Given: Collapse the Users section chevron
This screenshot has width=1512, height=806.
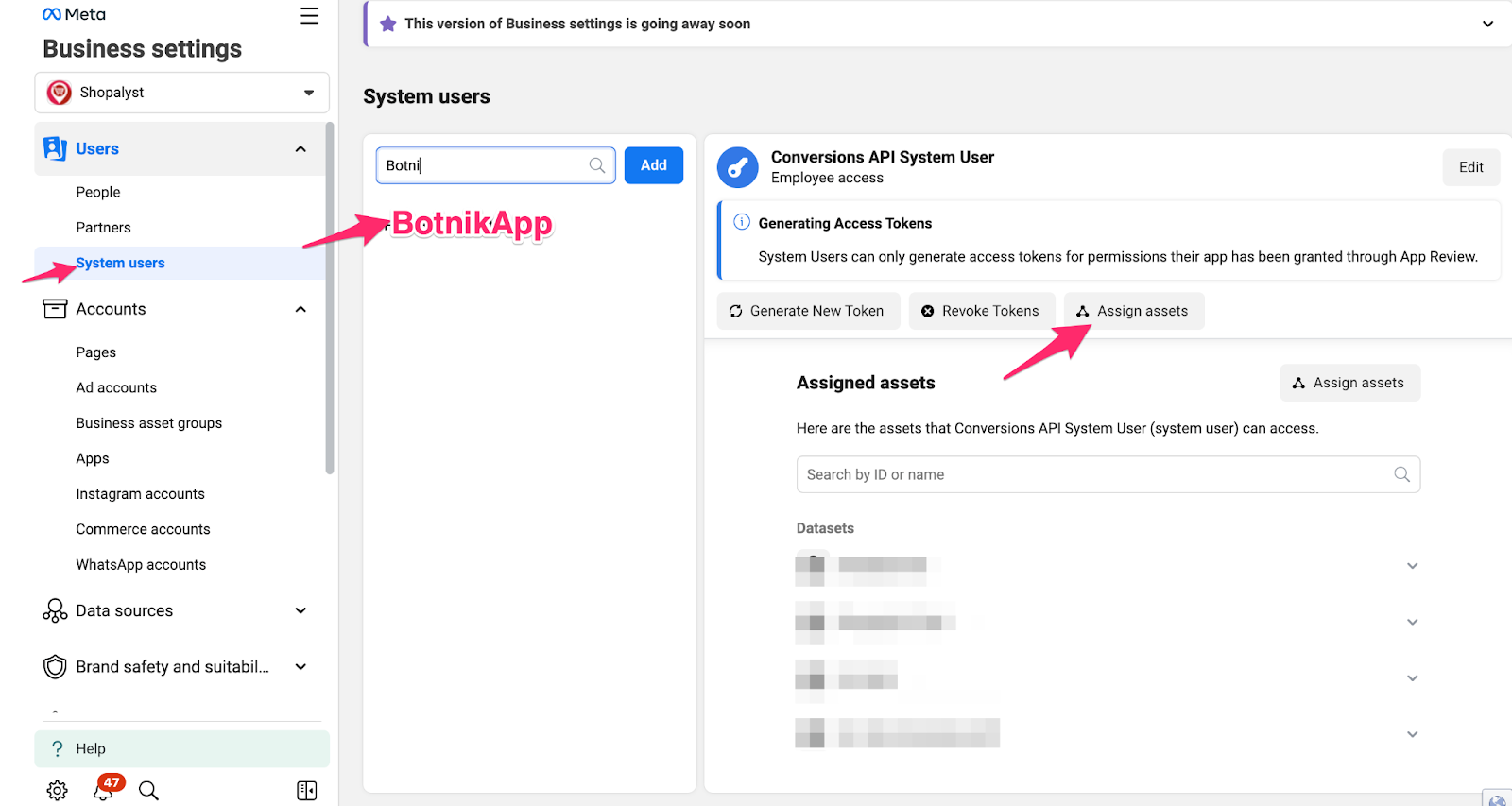Looking at the screenshot, I should coord(301,149).
